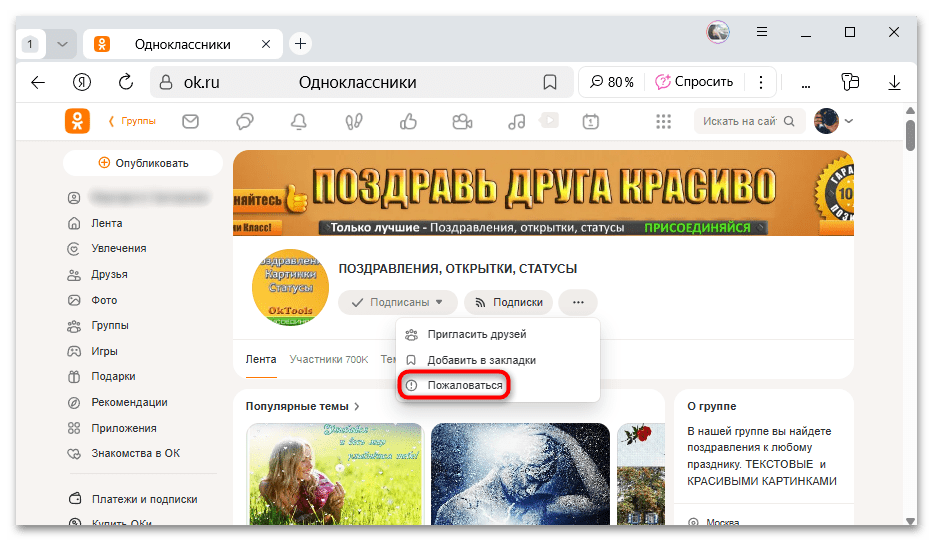This screenshot has height=541, width=933.
Task: Open Платежи и подписки in sidebar
Action: click(133, 499)
